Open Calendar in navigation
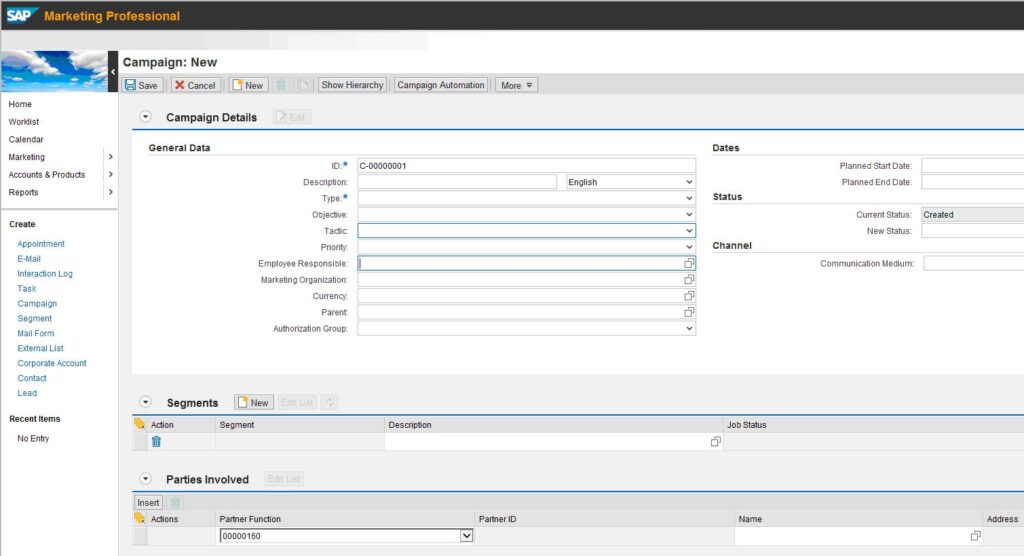The width and height of the screenshot is (1024, 556). click(x=26, y=139)
